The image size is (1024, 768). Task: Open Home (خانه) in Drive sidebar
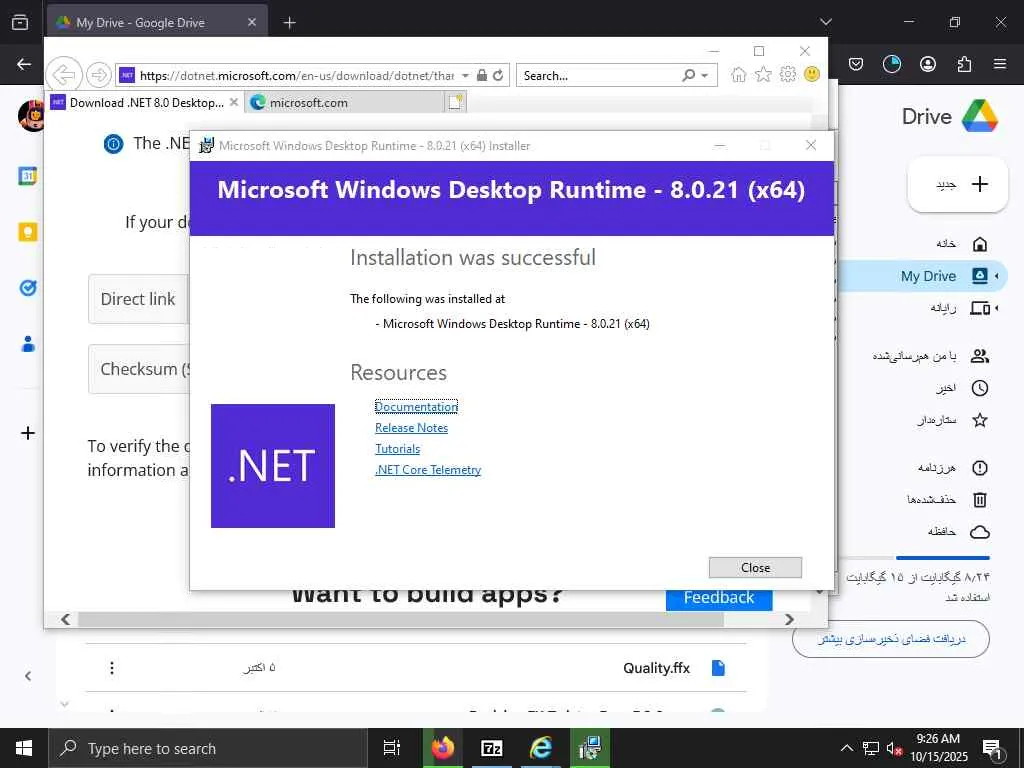click(962, 244)
